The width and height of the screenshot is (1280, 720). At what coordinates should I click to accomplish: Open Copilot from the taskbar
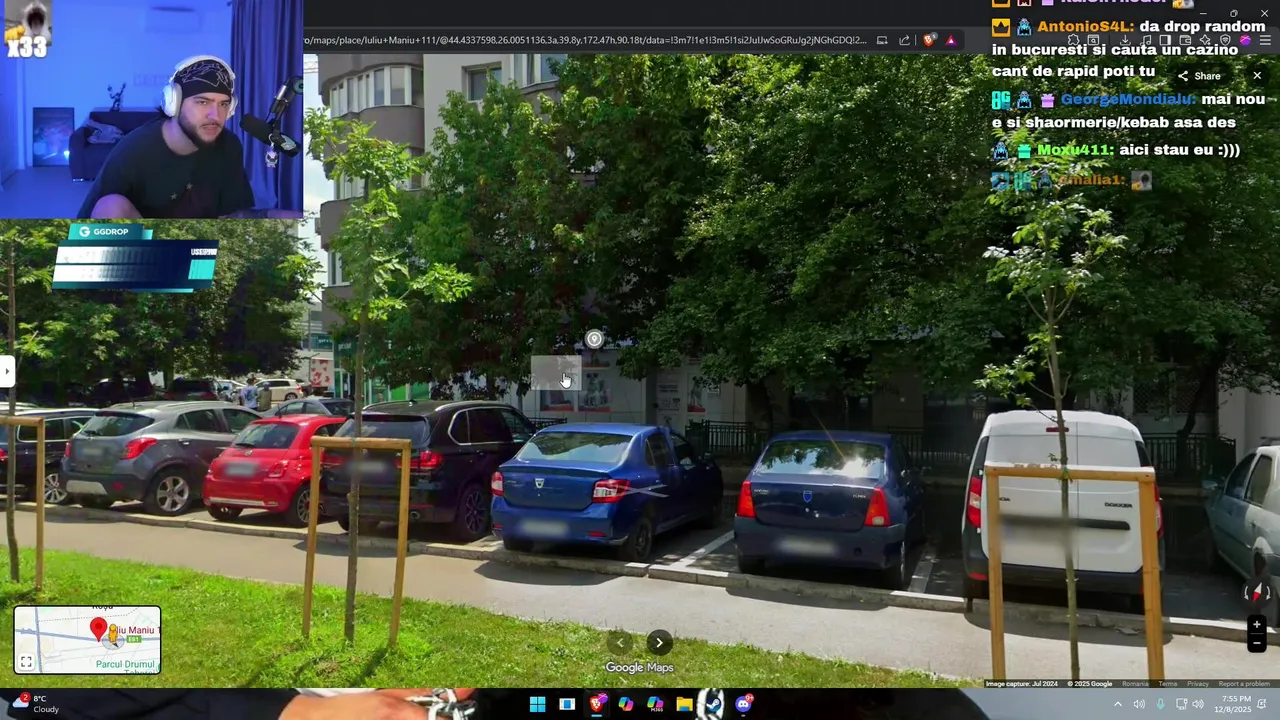click(626, 704)
